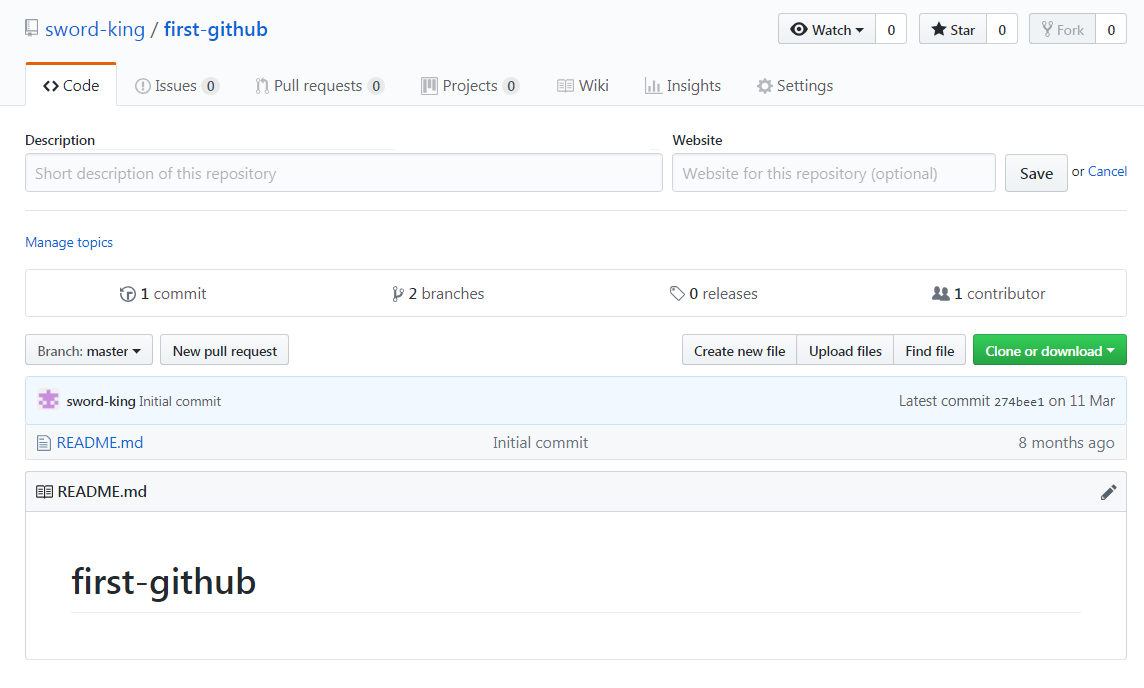This screenshot has height=688, width=1144.
Task: Click the 'on 11 Mar' commit date
Action: [x=1081, y=401]
